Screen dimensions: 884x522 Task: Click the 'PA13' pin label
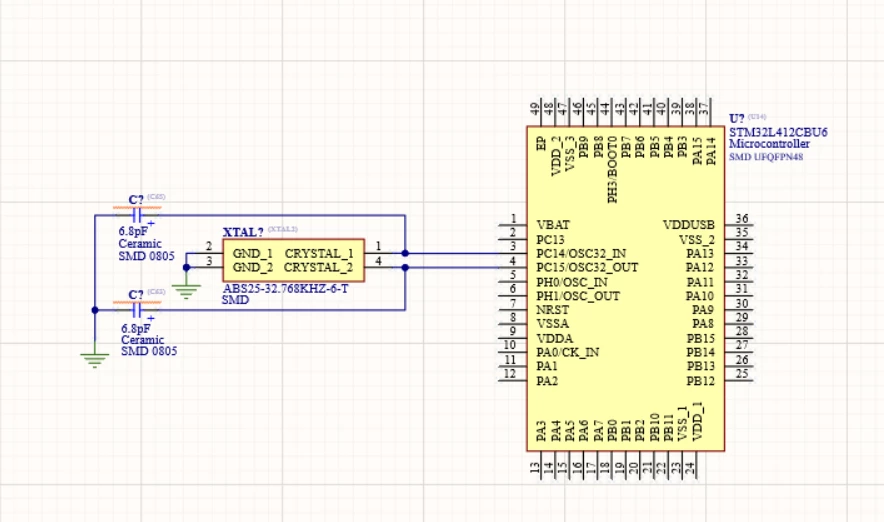700,253
